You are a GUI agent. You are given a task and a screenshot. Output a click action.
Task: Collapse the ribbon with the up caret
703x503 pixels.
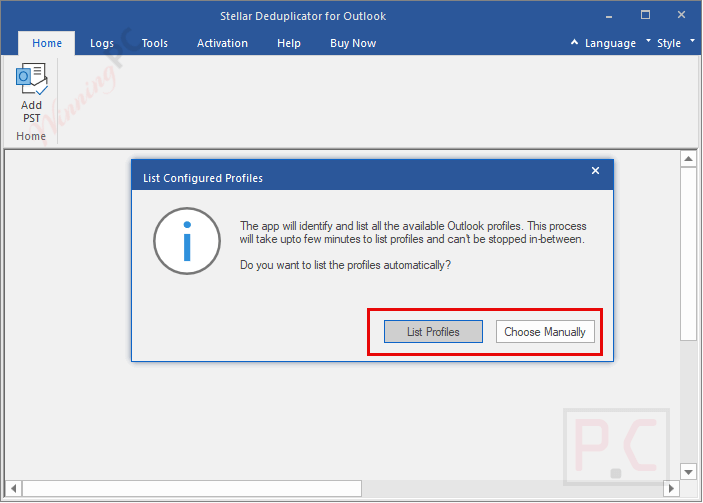pos(574,42)
